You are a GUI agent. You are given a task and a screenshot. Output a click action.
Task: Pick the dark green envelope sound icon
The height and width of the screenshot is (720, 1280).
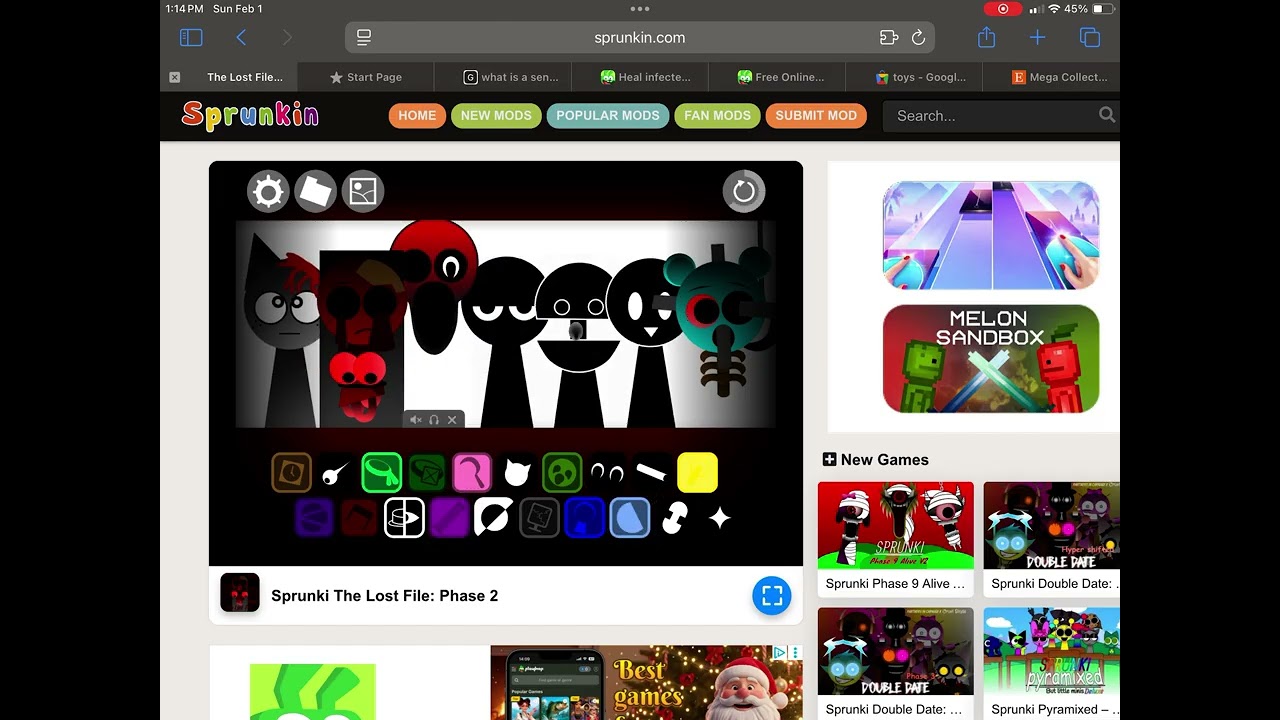pos(427,472)
